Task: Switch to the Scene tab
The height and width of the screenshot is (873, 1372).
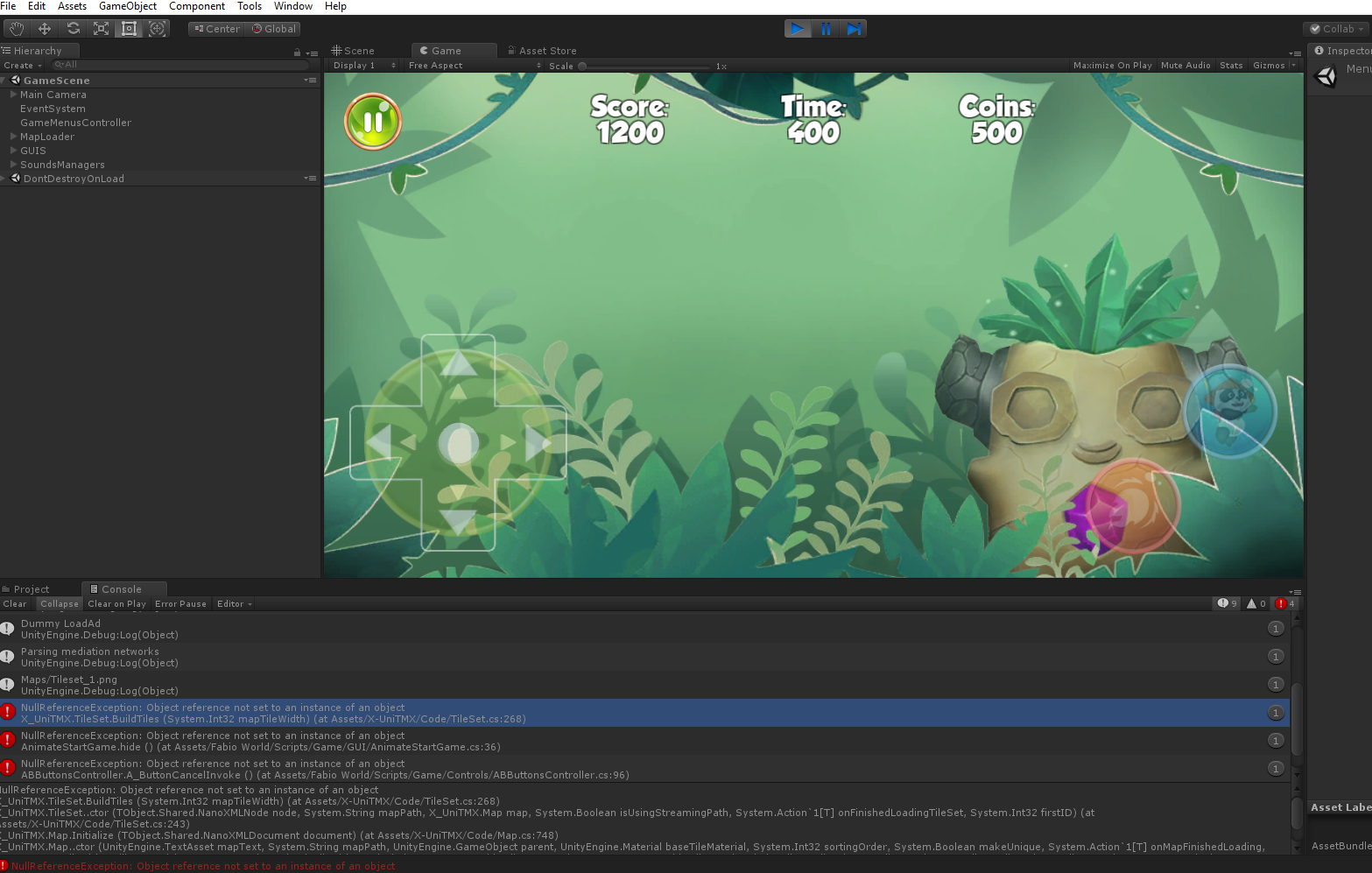Action: (354, 51)
